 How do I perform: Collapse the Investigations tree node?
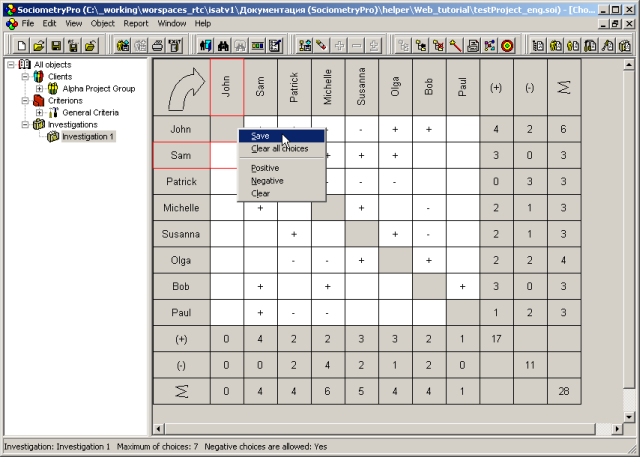(x=25, y=124)
